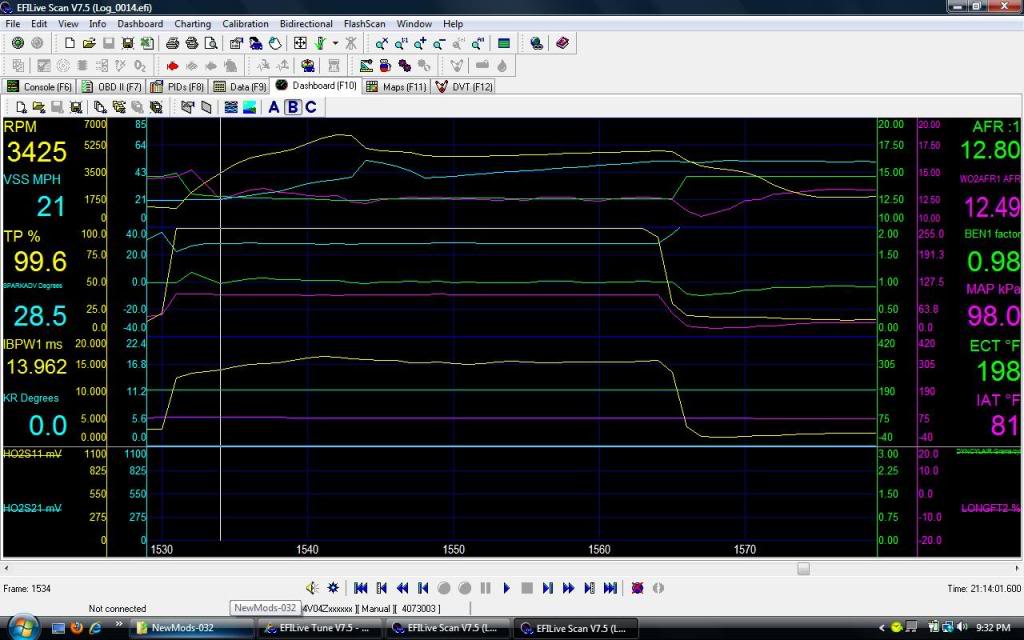
Task: Switch to the DVT (F12) tab
Action: [464, 86]
